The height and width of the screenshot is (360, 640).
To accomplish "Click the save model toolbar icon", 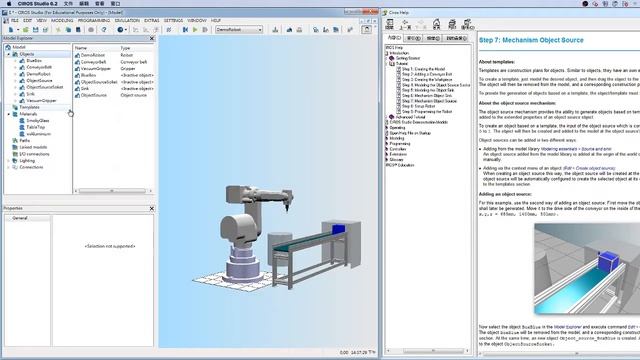I will [36, 30].
